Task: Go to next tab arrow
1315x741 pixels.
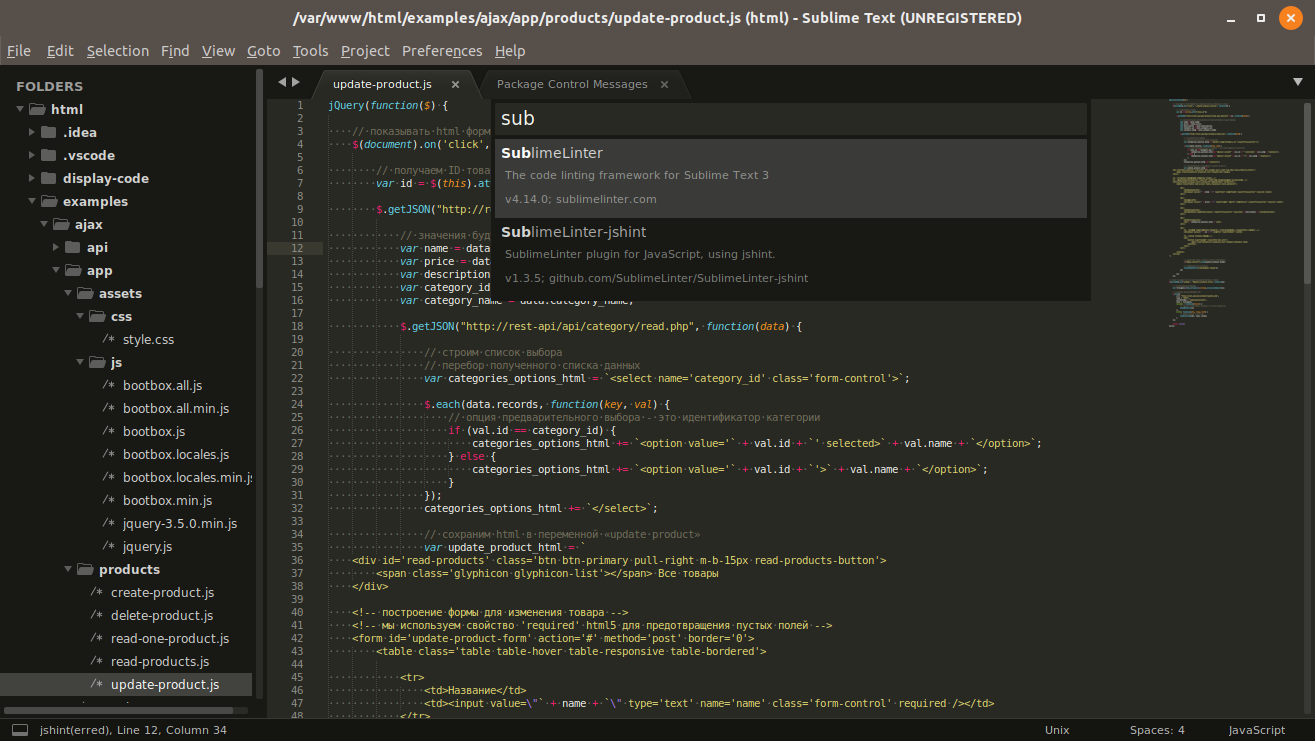Action: click(296, 82)
